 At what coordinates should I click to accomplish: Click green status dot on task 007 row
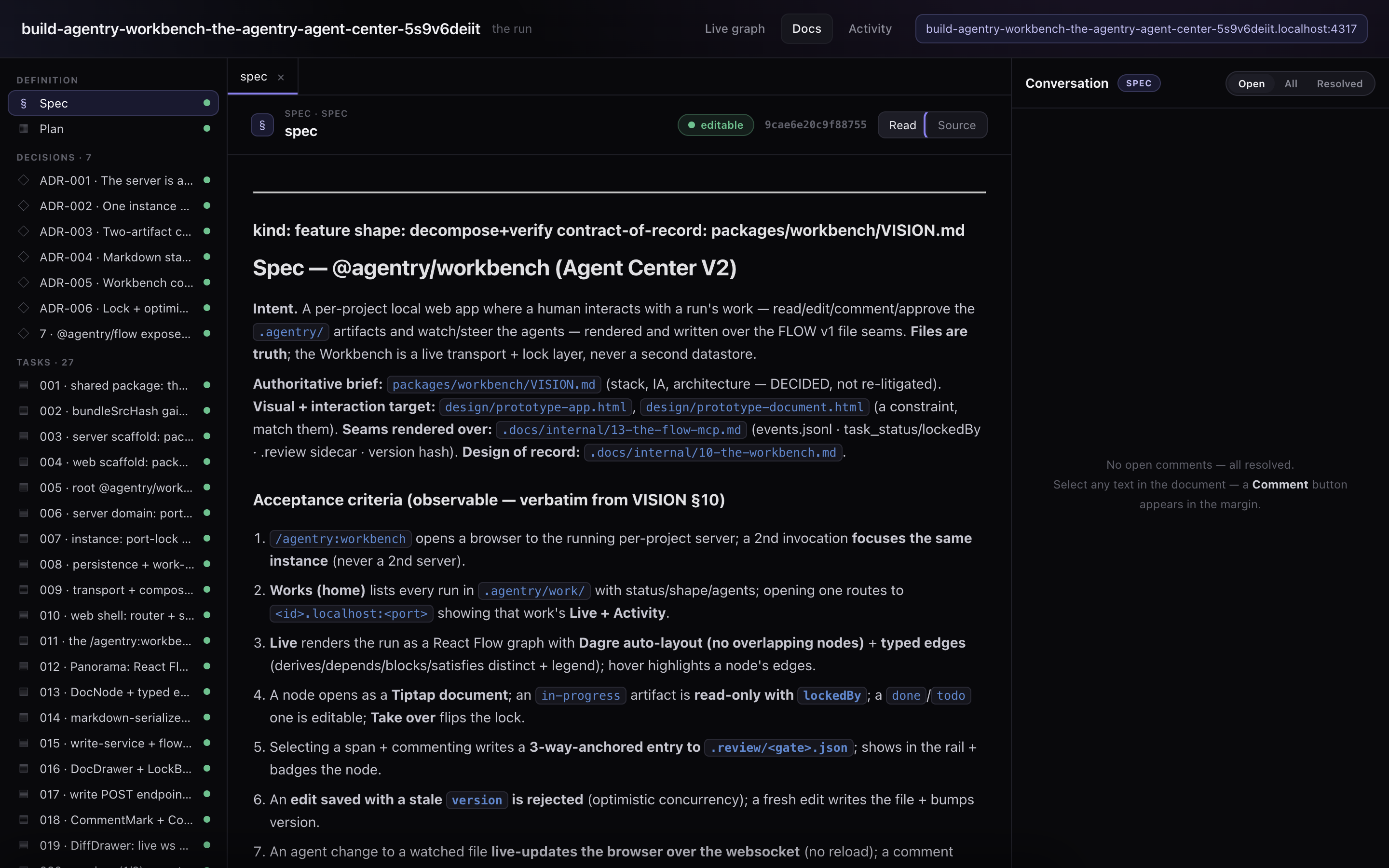[206, 539]
